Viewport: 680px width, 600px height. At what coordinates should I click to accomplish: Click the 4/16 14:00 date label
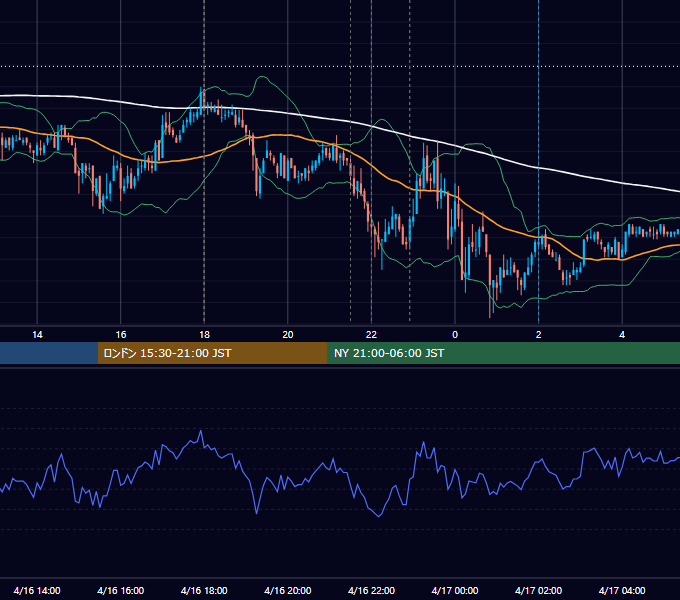click(x=37, y=590)
